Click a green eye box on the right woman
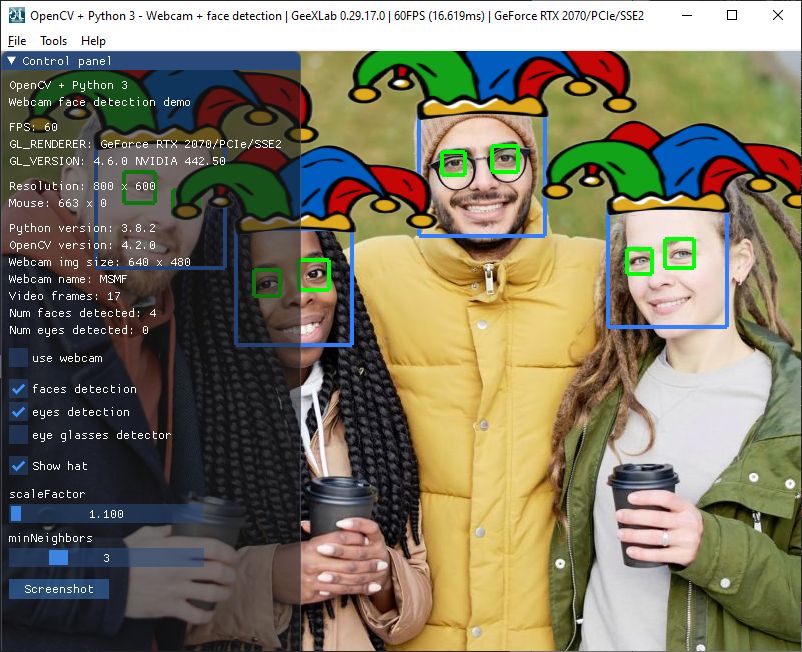802x652 pixels. click(x=680, y=254)
